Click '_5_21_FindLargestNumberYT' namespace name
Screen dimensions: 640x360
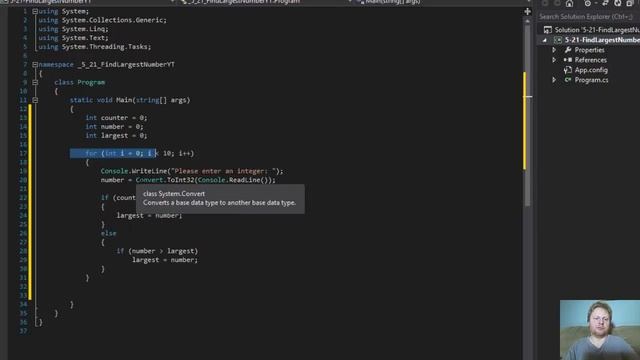coord(126,64)
